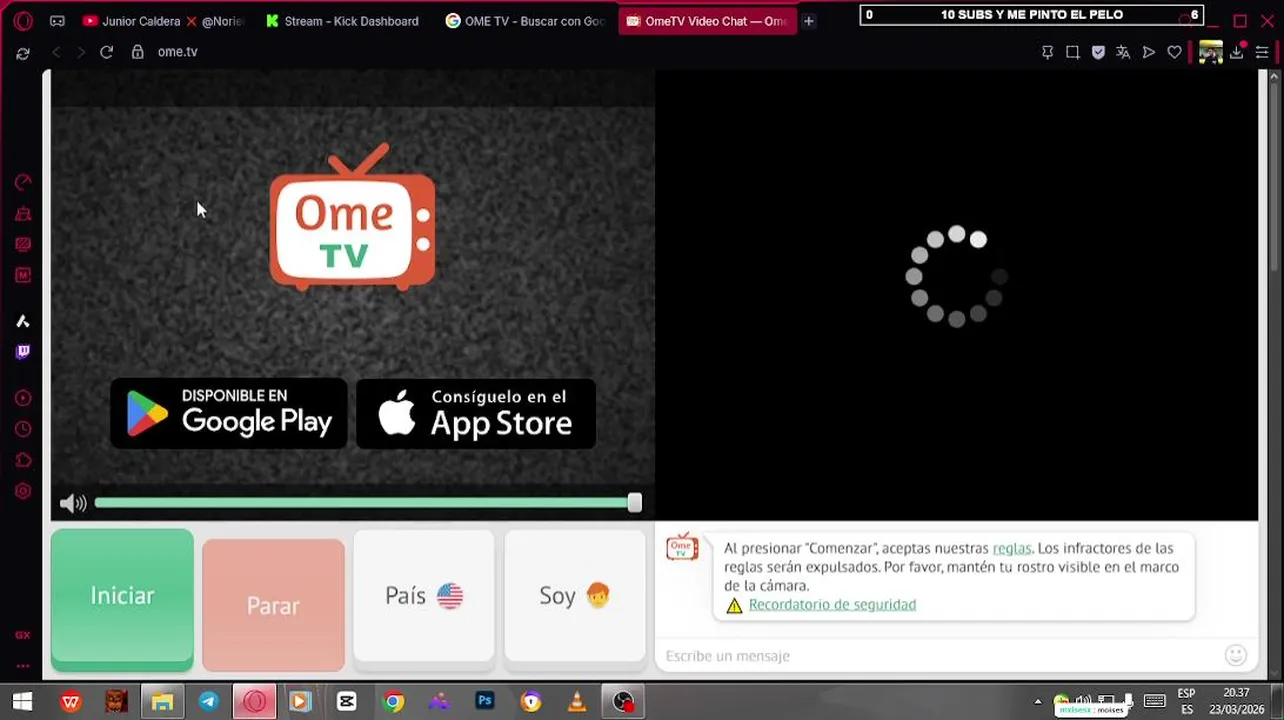The image size is (1284, 720).
Task: Open Photoshop from the taskbar
Action: point(485,702)
